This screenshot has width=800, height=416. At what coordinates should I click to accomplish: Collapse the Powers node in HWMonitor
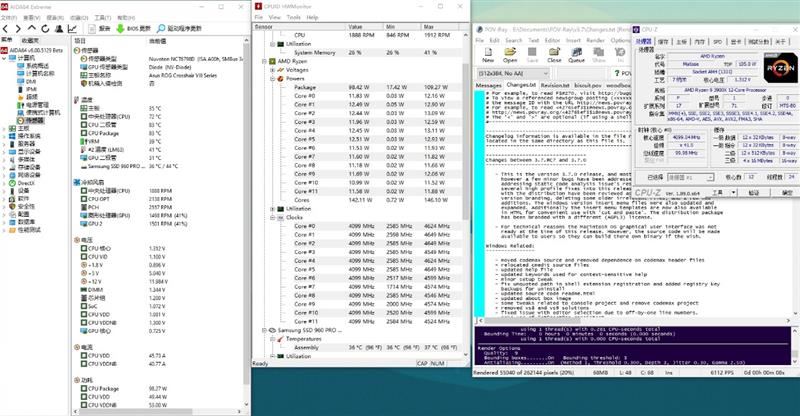[272, 79]
